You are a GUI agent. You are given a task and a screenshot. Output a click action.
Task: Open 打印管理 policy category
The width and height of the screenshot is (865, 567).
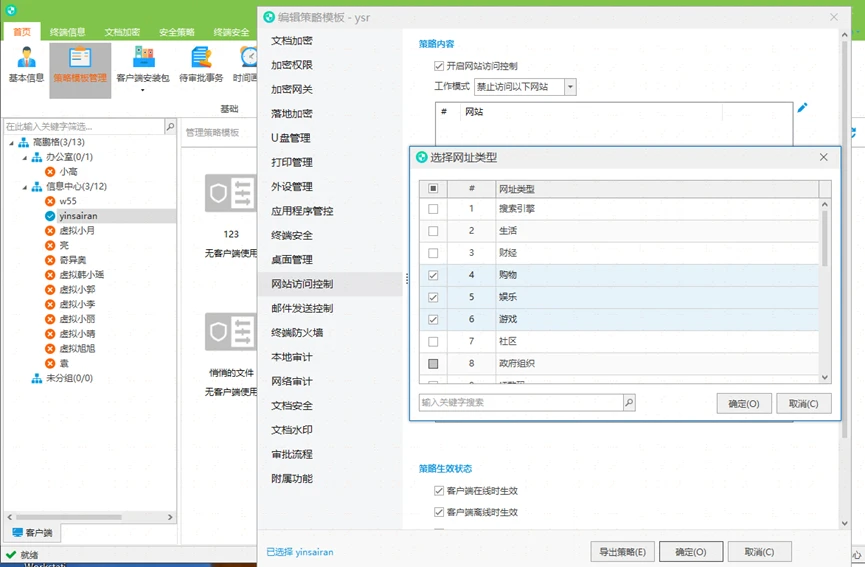tap(292, 162)
